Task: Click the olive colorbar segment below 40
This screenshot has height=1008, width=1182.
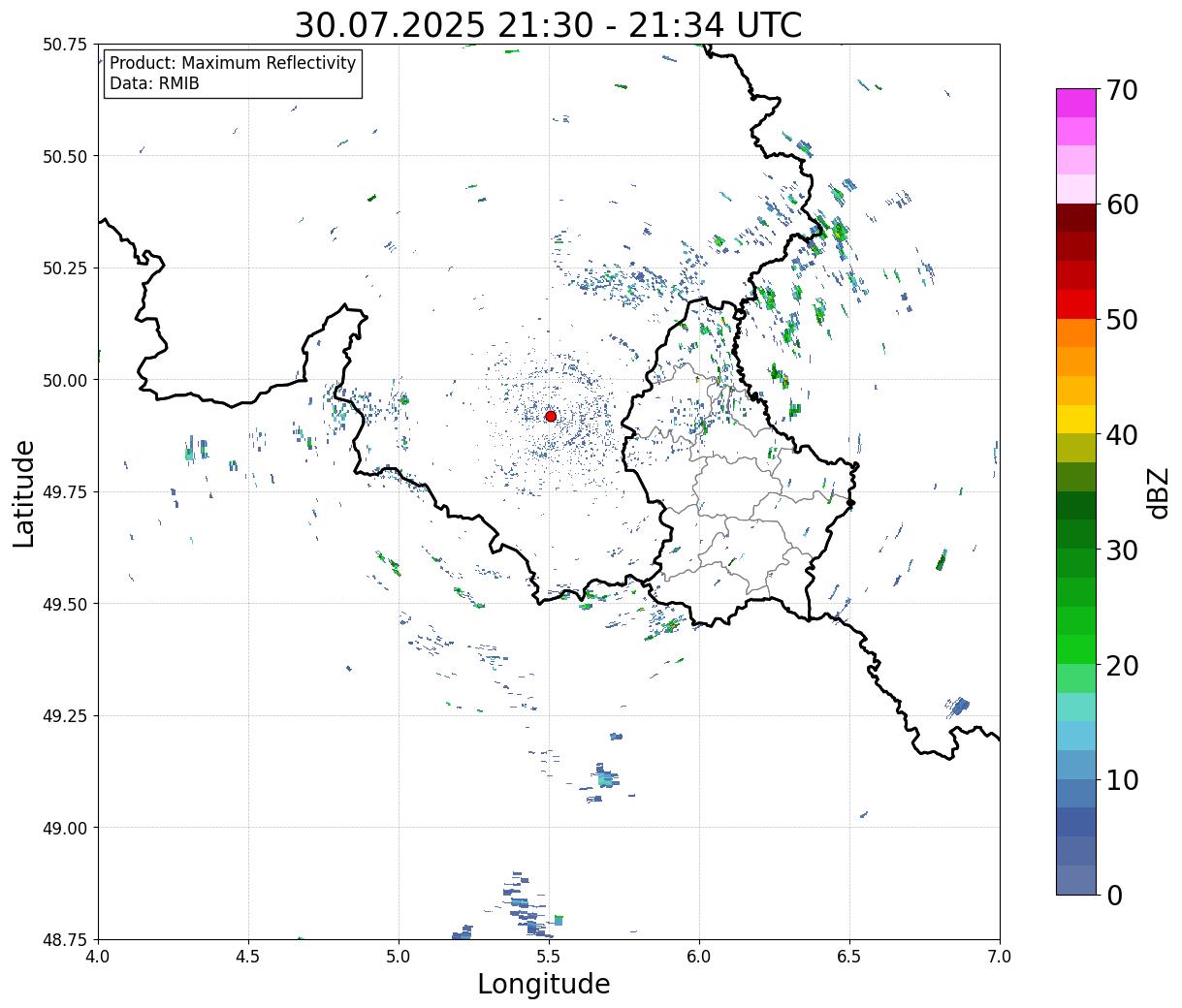Action: 1076,448
